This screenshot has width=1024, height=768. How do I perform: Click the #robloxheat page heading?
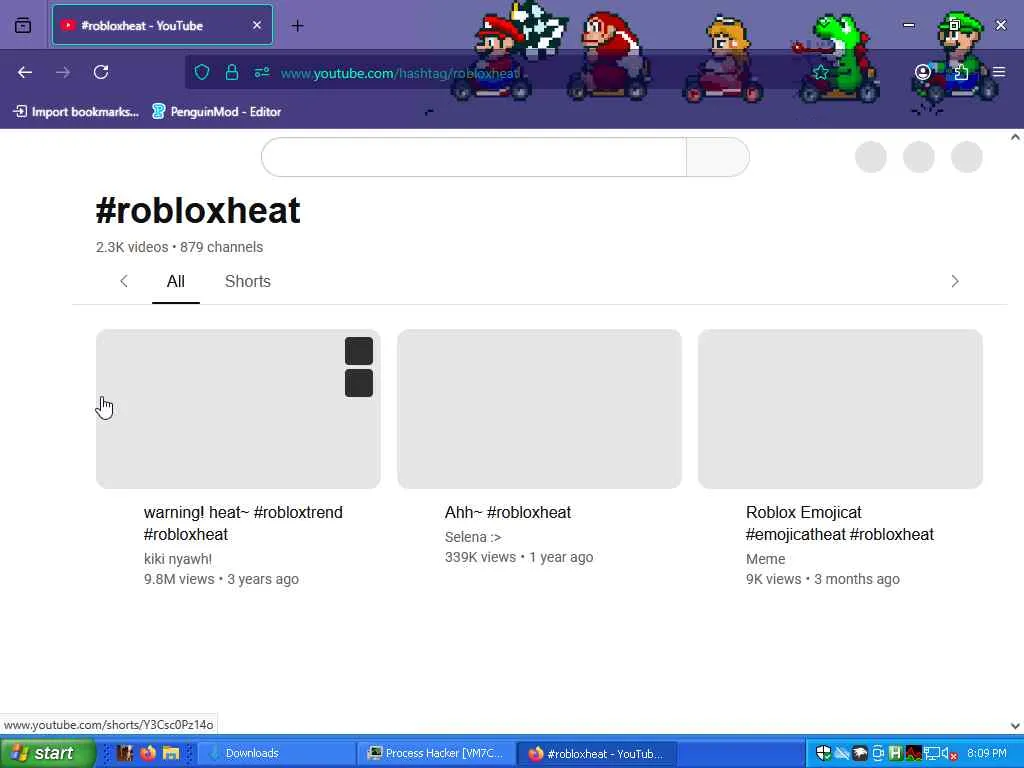tap(198, 210)
